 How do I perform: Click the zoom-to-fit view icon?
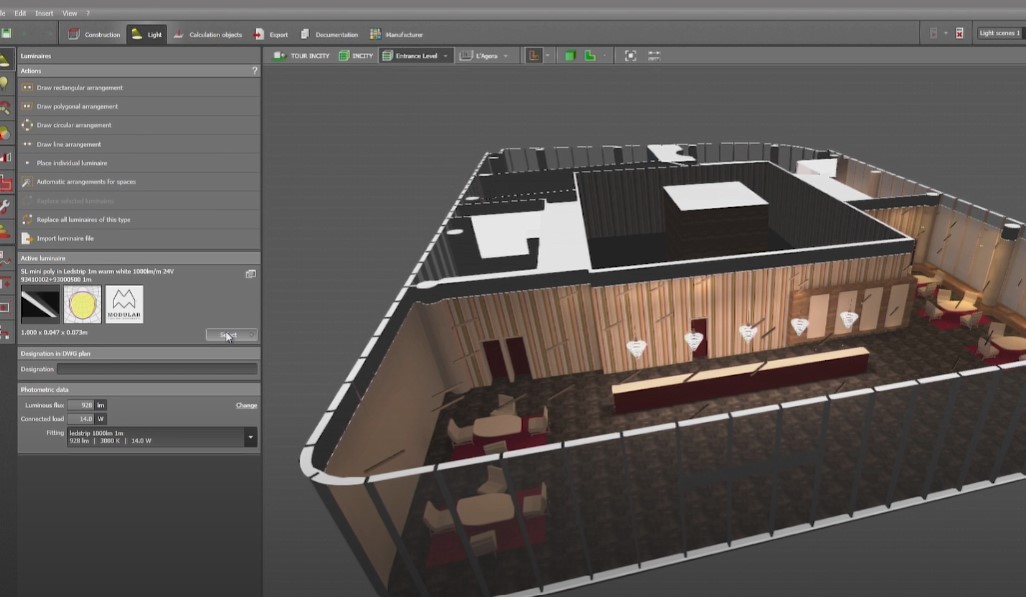630,56
